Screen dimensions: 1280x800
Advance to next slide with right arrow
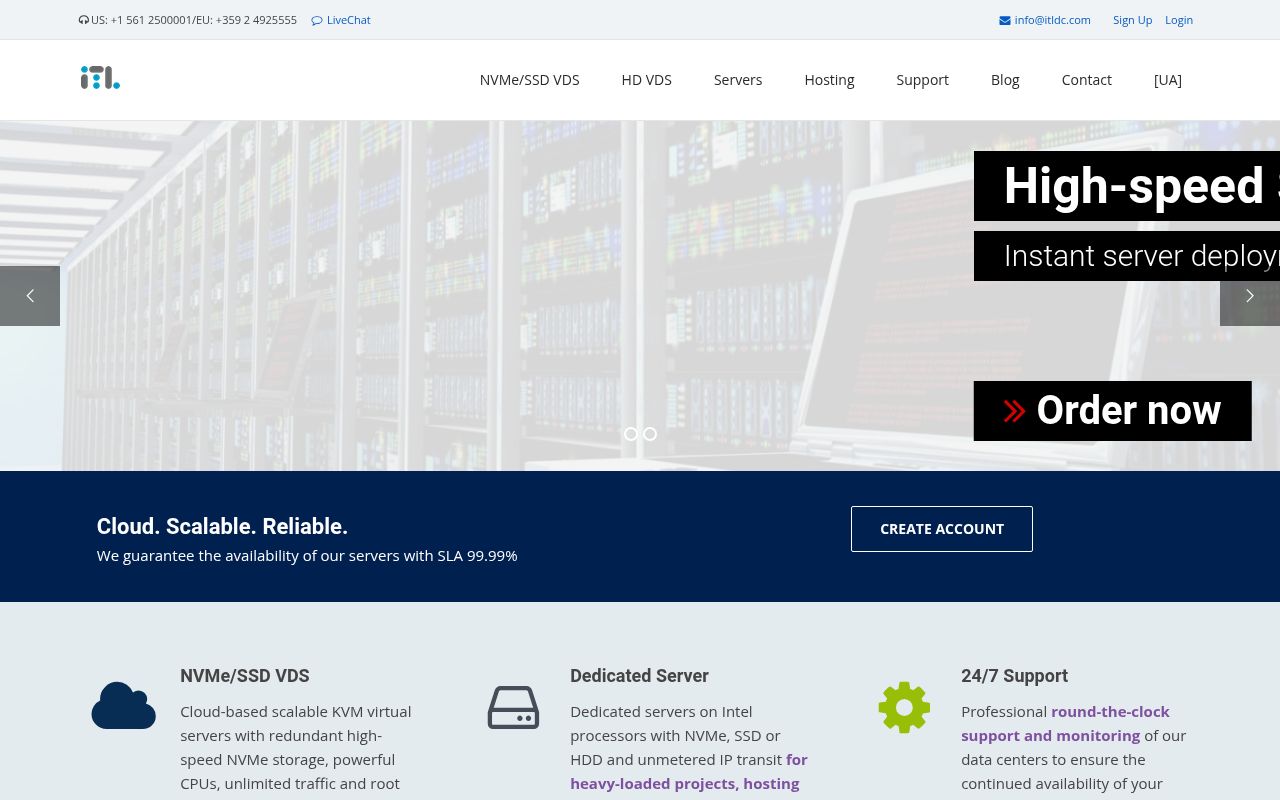coord(1249,296)
